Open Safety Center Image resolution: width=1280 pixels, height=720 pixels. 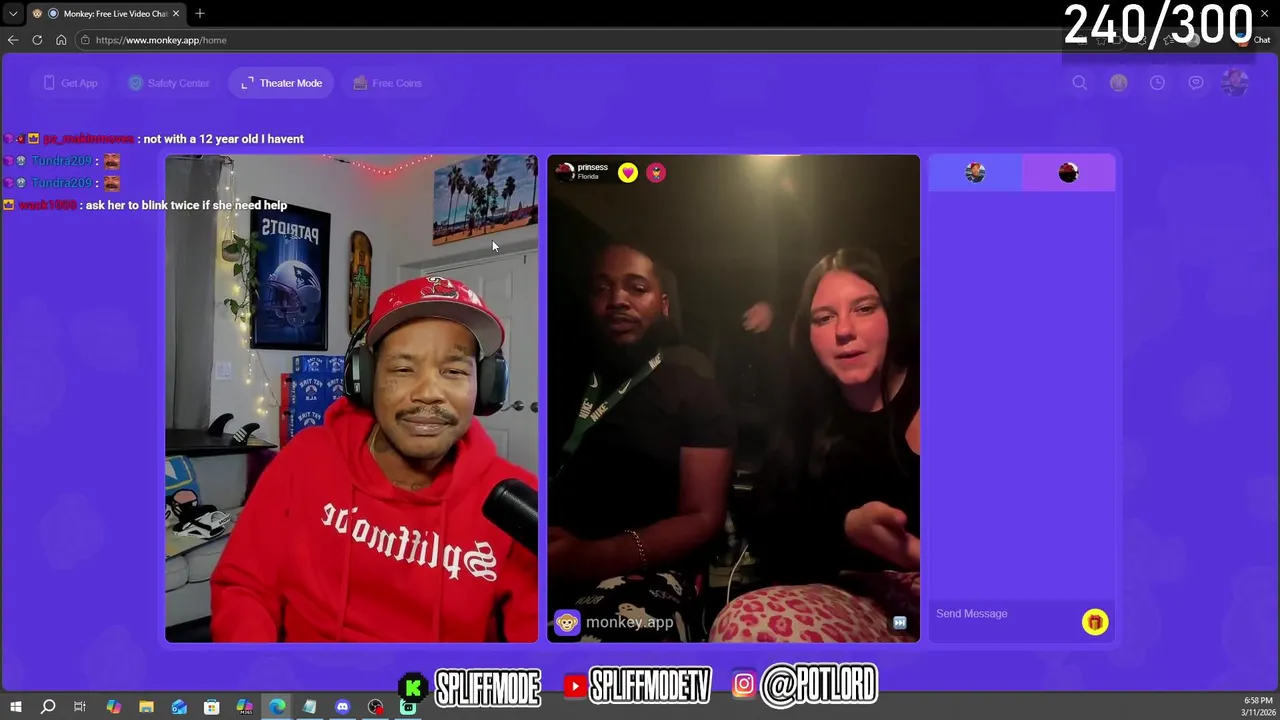[169, 83]
